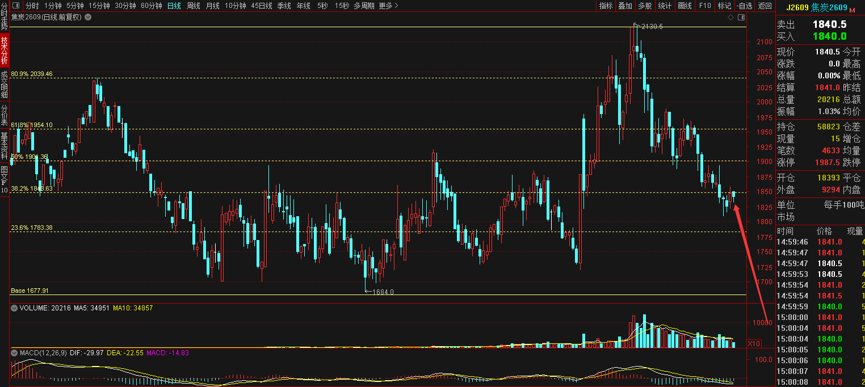Image resolution: width=865 pixels, height=387 pixels.
Task: Switch to 年线 yearly chart
Action: pos(303,6)
